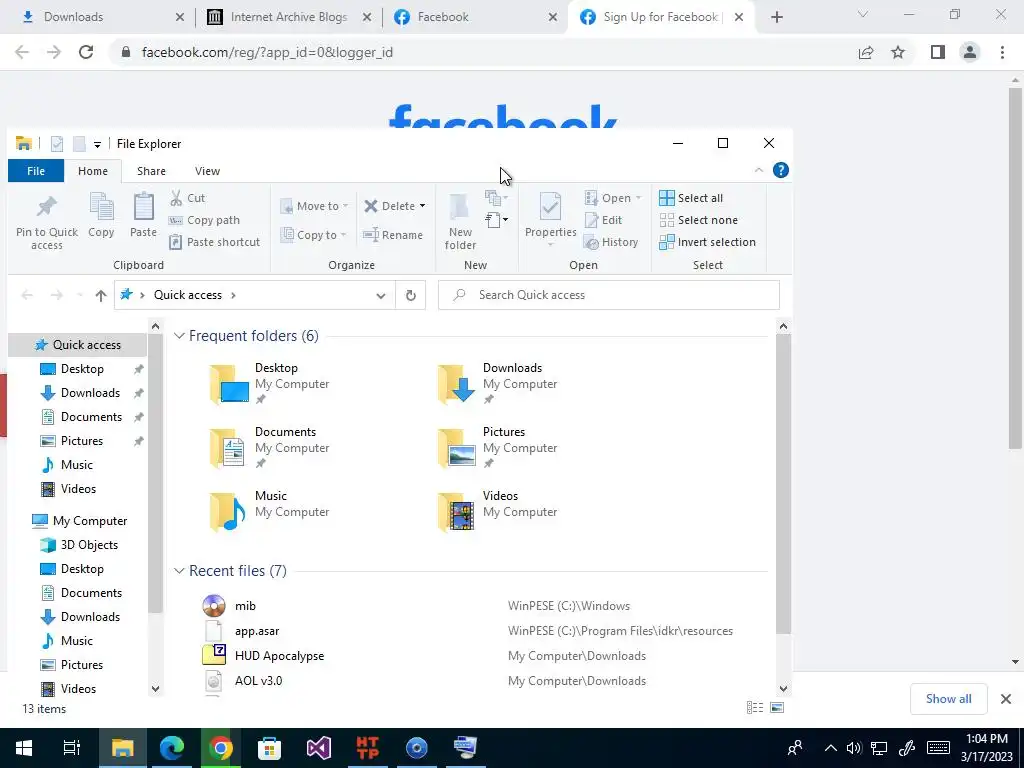Open a new Chrome tab
The width and height of the screenshot is (1024, 768).
tap(776, 17)
